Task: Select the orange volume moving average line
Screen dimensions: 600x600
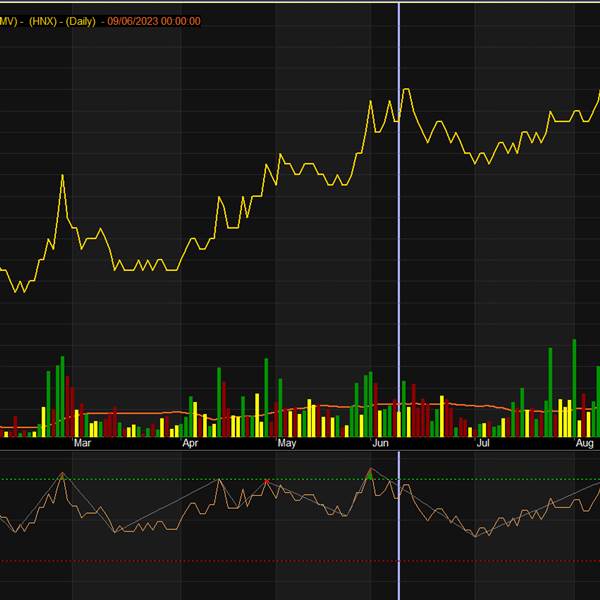Action: click(x=300, y=411)
